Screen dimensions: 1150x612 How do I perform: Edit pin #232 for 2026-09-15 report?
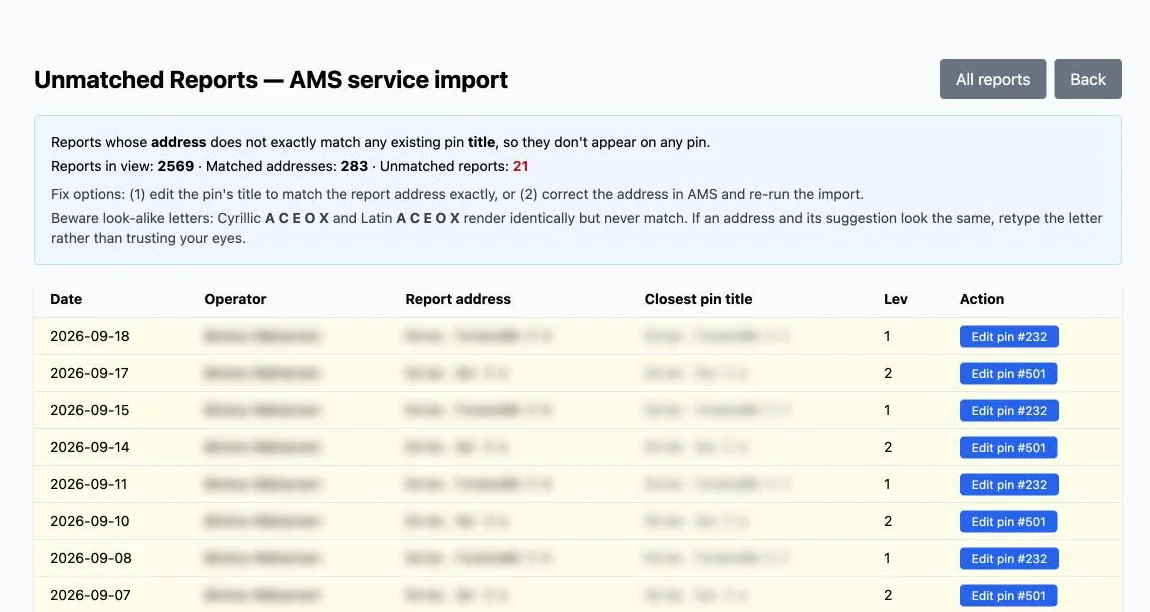click(1008, 411)
